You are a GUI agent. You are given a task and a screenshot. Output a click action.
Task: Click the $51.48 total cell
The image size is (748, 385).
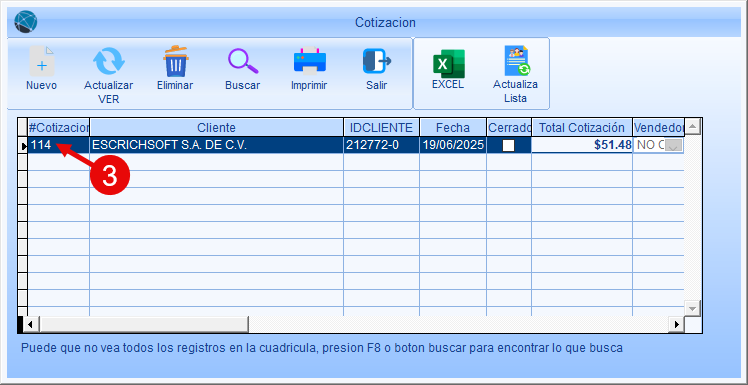tap(582, 145)
